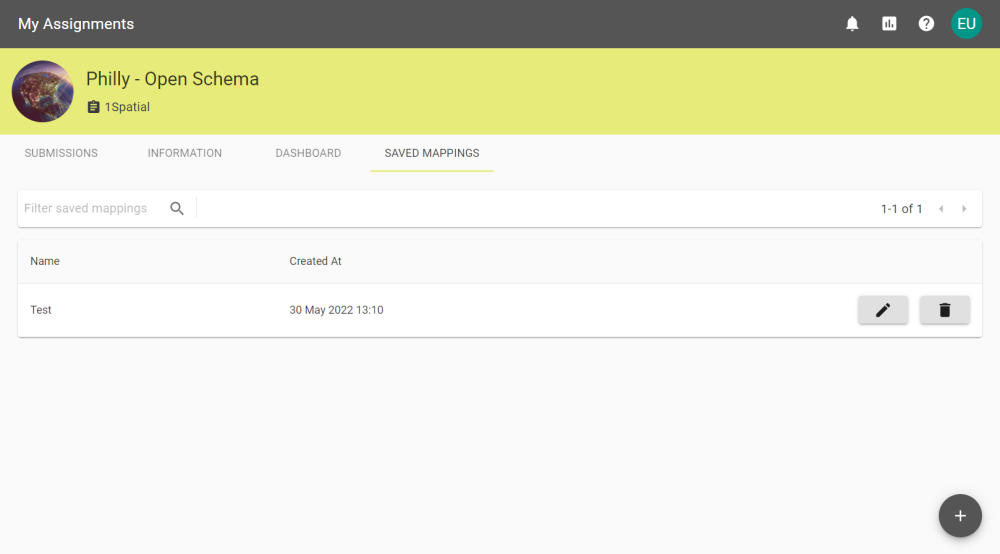Open the Information tab
The image size is (1000, 554).
click(185, 153)
